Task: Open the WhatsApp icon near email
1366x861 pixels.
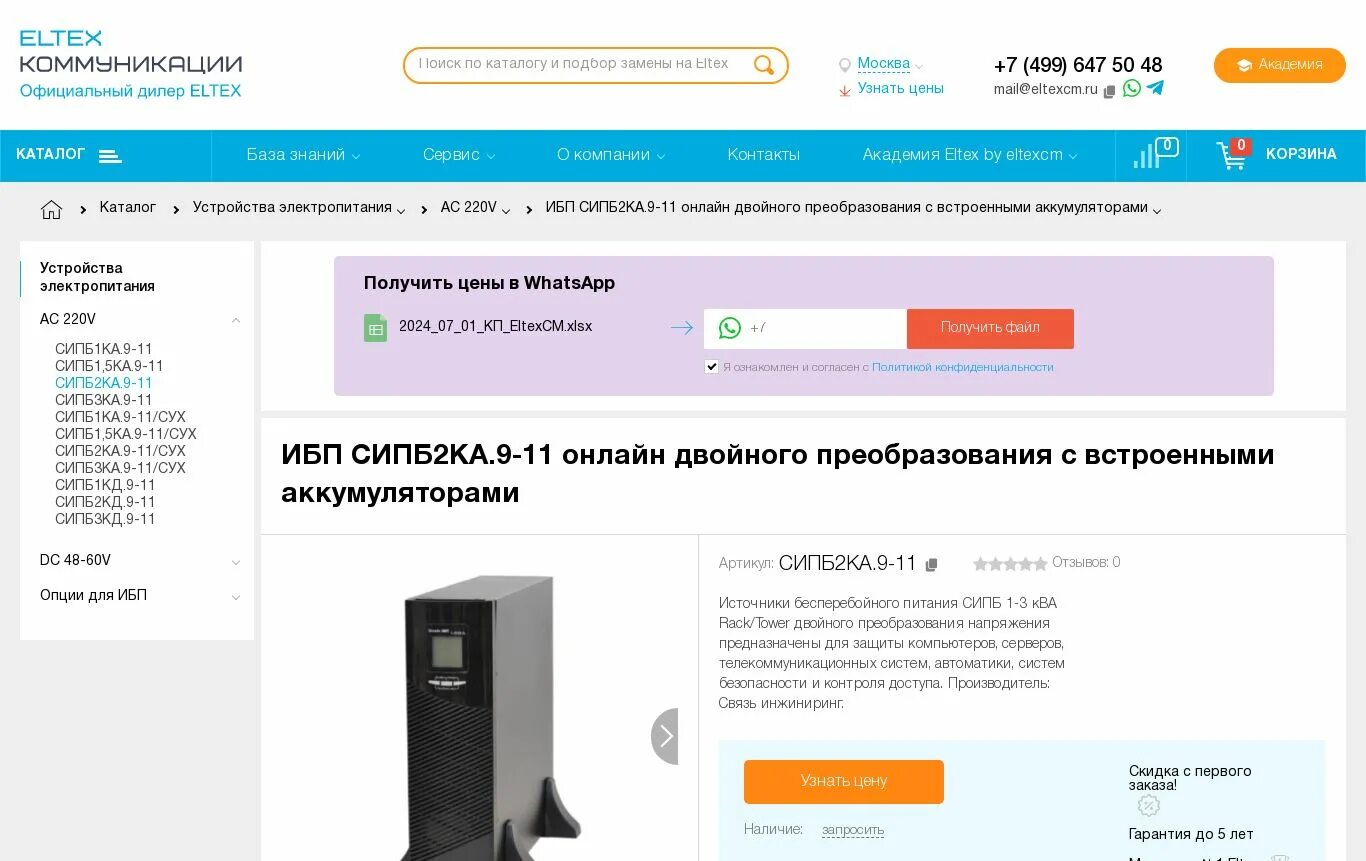Action: pyautogui.click(x=1132, y=88)
